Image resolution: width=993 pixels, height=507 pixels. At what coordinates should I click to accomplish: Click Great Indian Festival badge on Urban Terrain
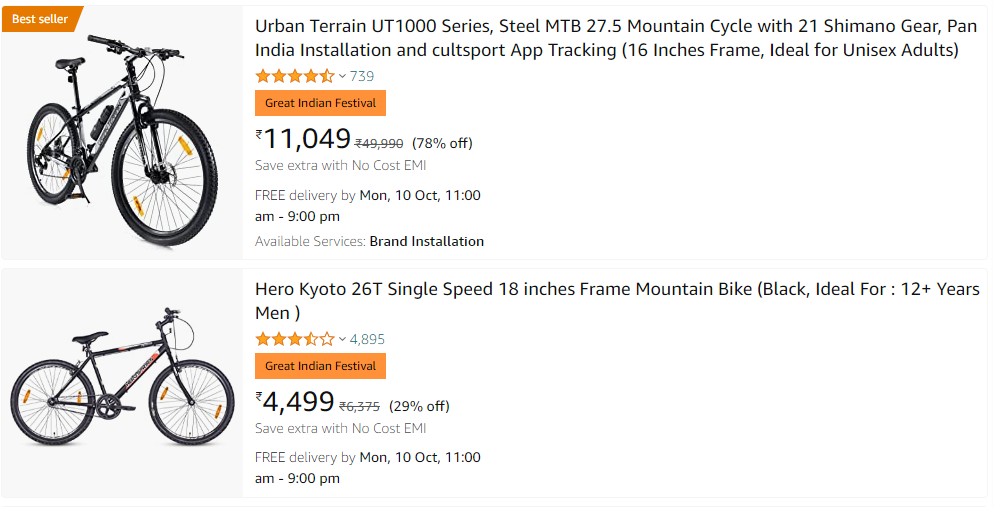tap(320, 103)
